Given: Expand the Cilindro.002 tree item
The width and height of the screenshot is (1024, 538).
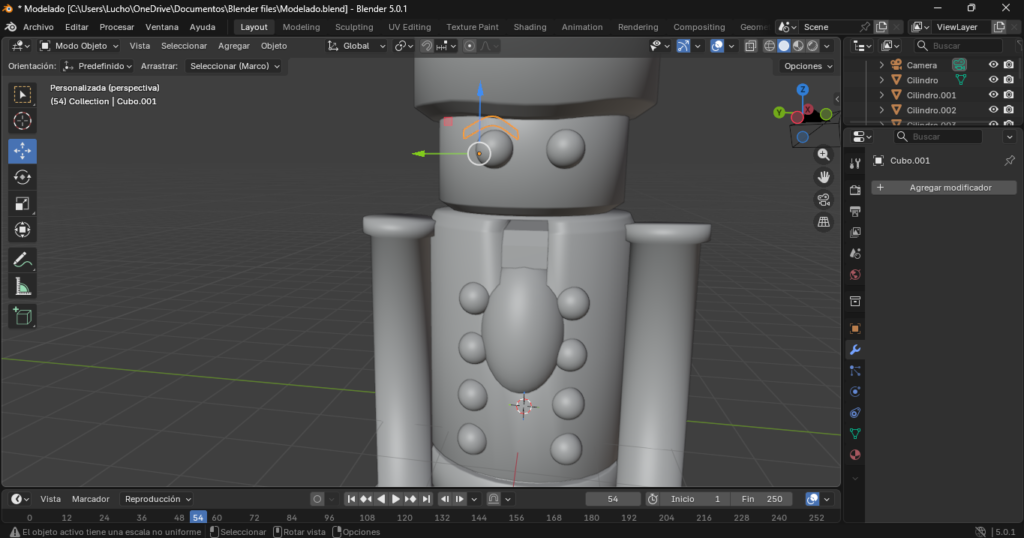Looking at the screenshot, I should click(x=881, y=110).
